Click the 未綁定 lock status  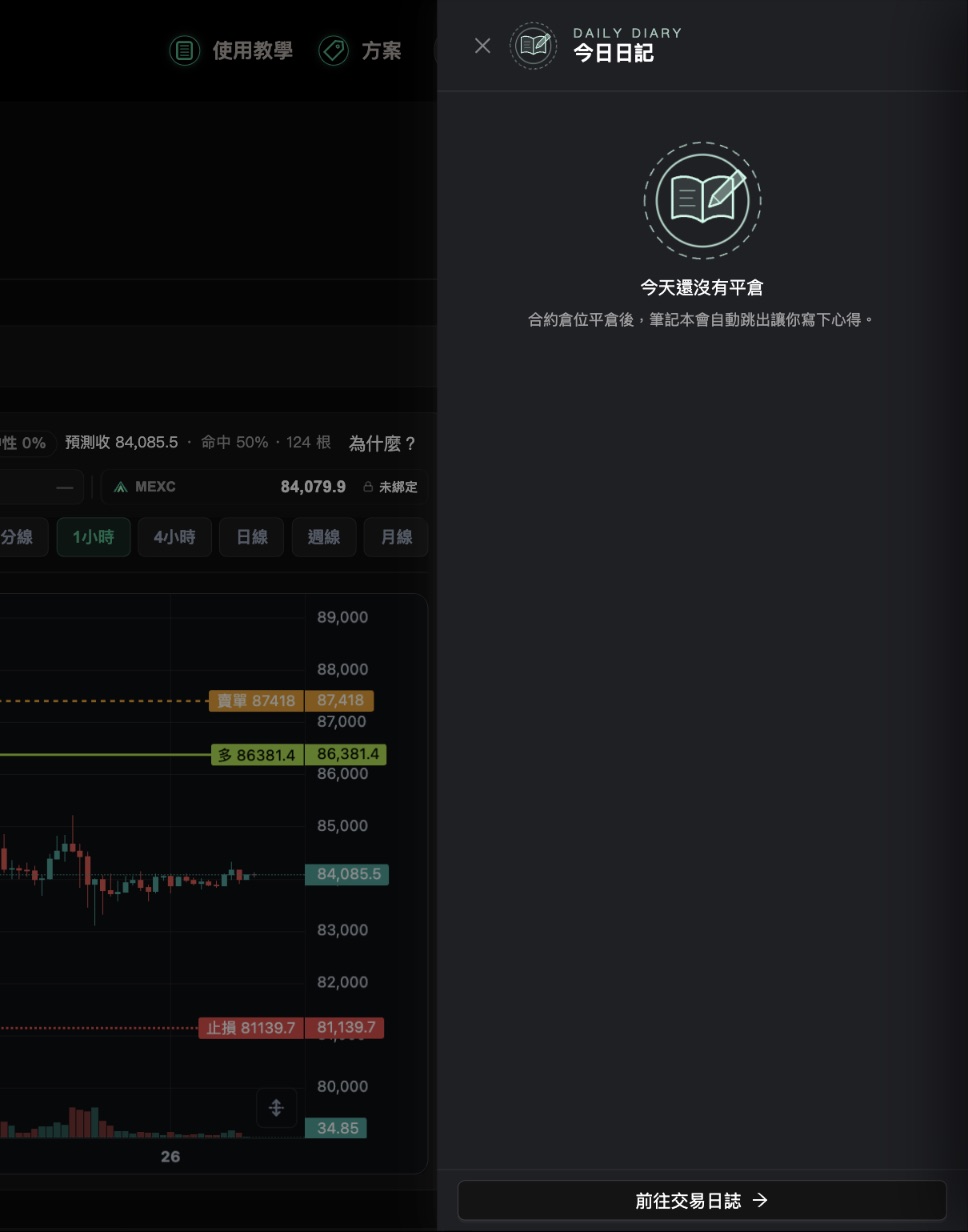pos(390,487)
